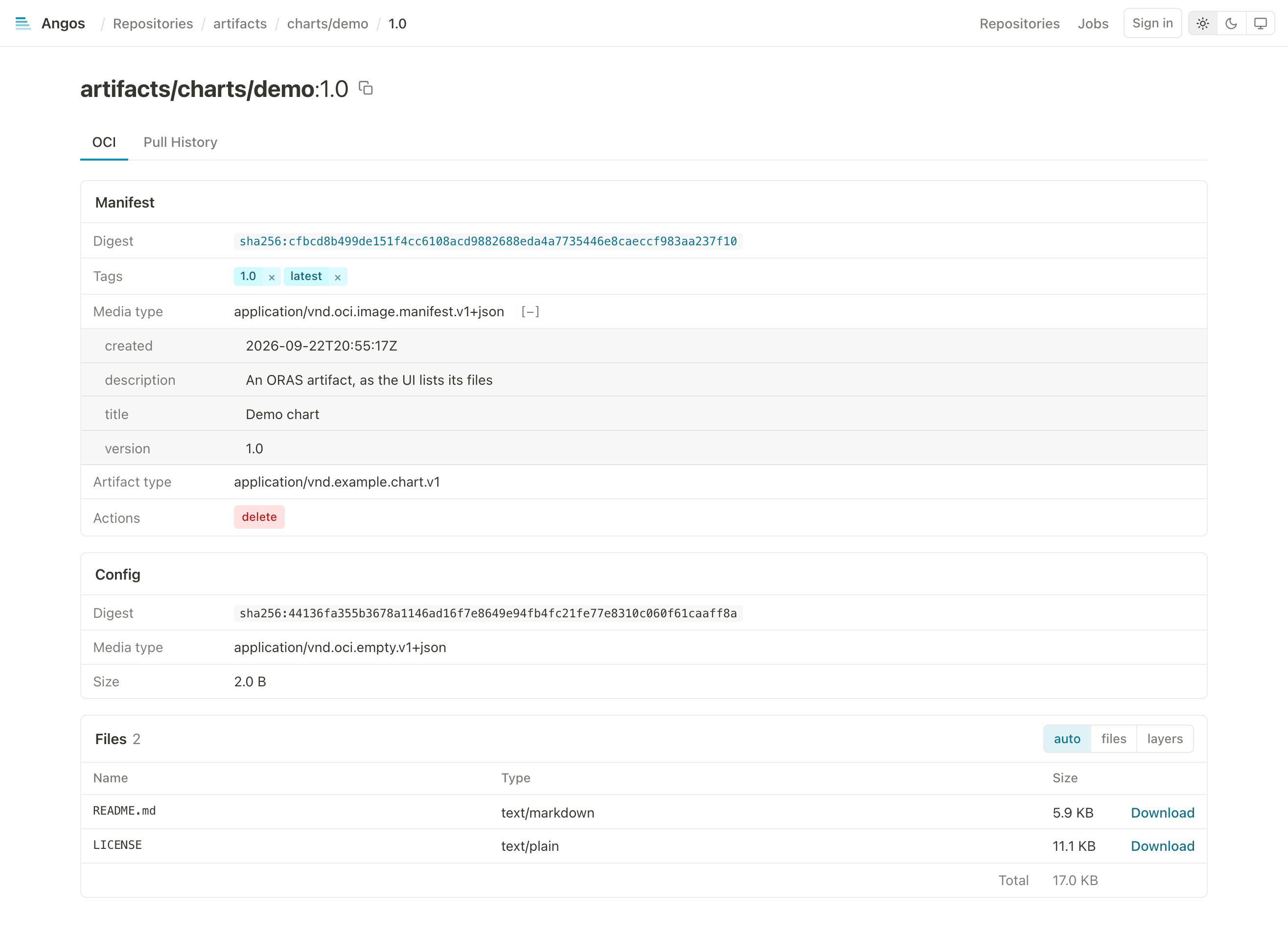This screenshot has width=1288, height=937.
Task: Click the Config size 2.0 B value
Action: [x=250, y=682]
